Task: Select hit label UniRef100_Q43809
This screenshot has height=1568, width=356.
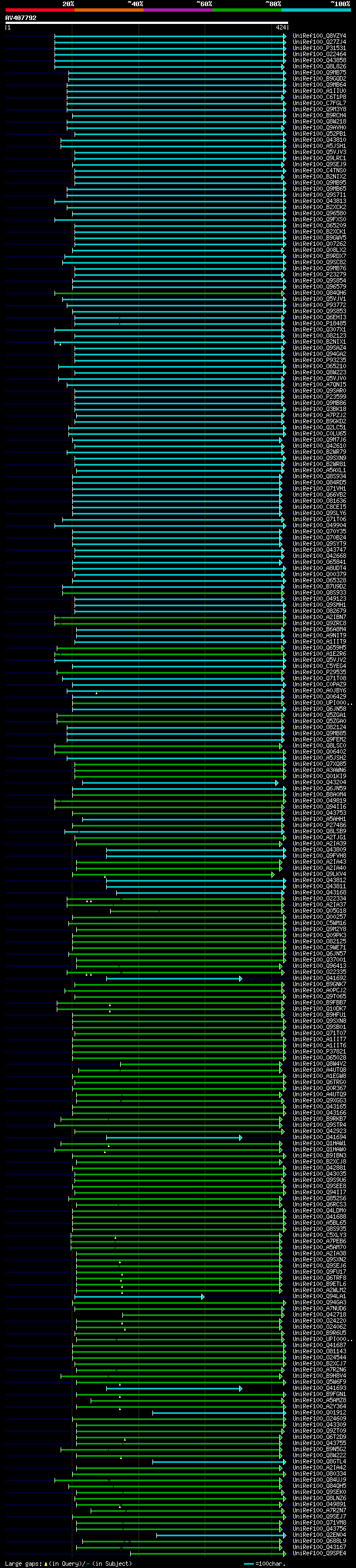Action: [319, 849]
